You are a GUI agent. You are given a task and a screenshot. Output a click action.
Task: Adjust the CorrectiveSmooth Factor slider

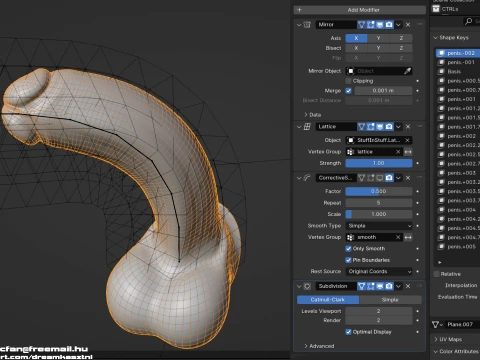point(379,191)
